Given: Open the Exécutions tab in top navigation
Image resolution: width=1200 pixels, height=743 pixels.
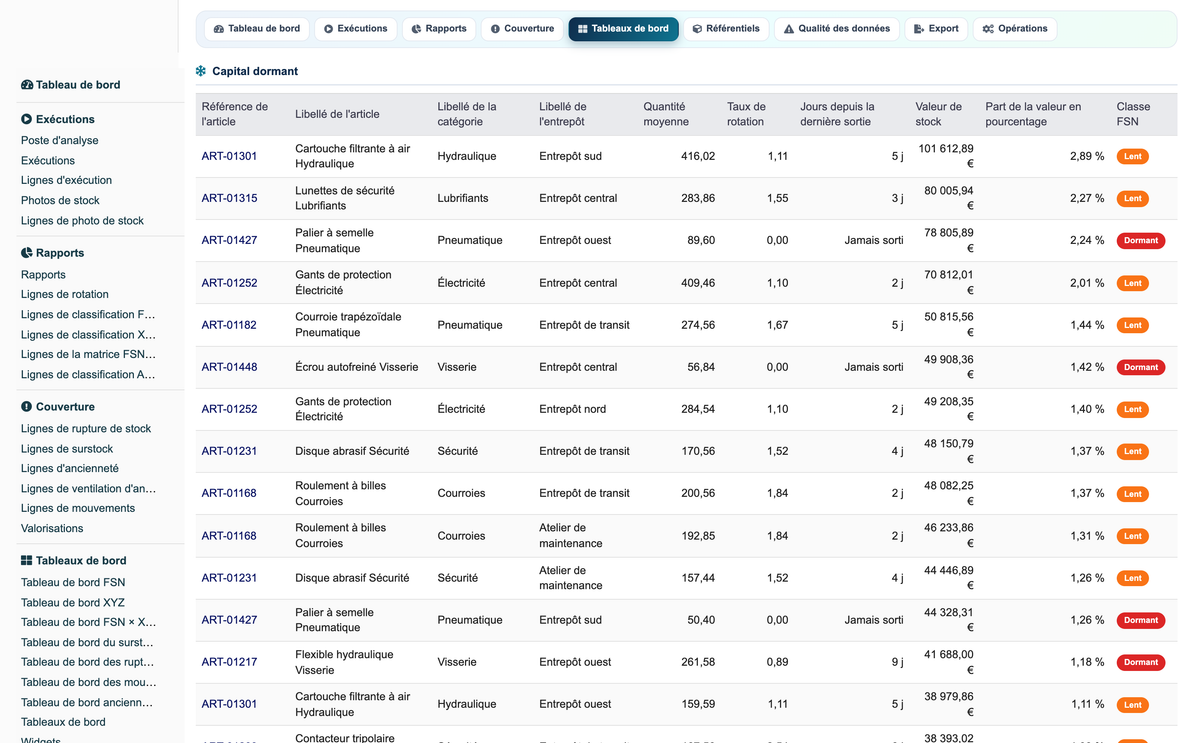Looking at the screenshot, I should tap(355, 29).
